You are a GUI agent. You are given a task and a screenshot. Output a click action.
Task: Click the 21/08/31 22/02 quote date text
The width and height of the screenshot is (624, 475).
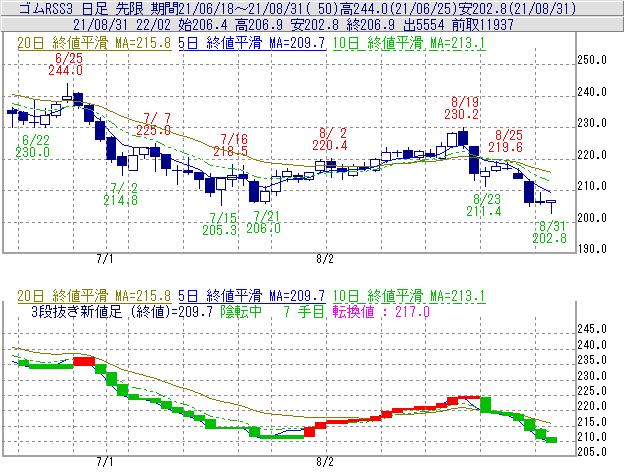tap(122, 25)
